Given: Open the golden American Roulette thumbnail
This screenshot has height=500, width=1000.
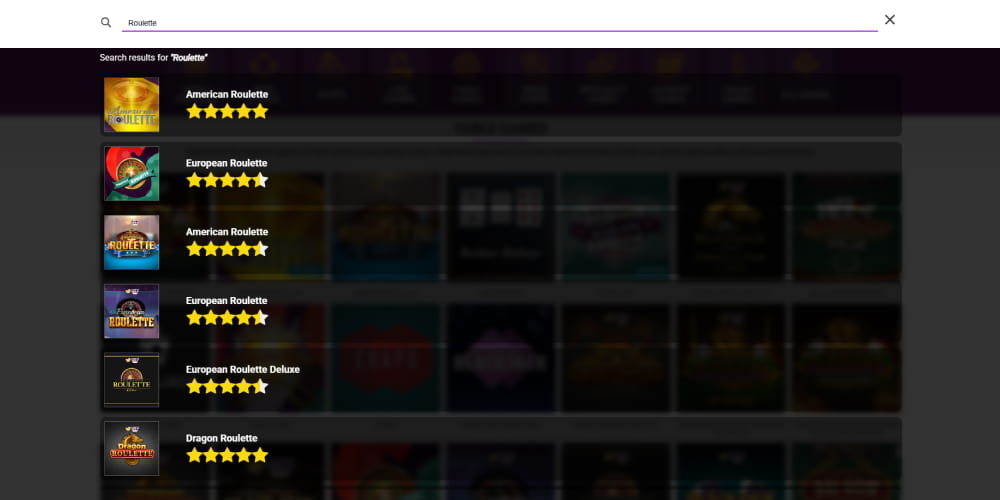Looking at the screenshot, I should tap(131, 105).
